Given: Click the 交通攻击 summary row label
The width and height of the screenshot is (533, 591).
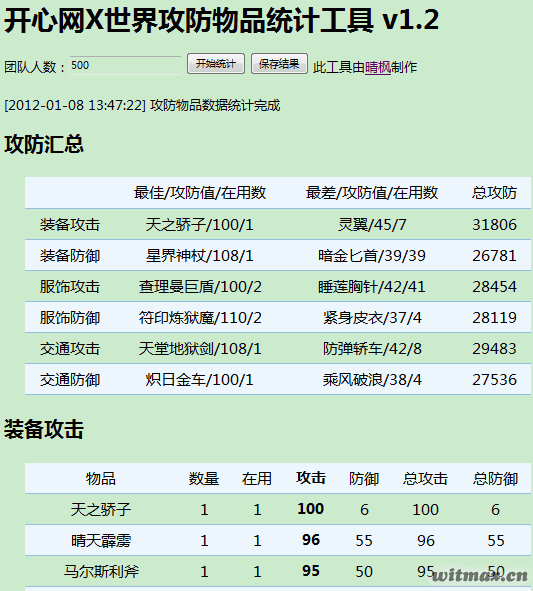Looking at the screenshot, I should pyautogui.click(x=70, y=349).
